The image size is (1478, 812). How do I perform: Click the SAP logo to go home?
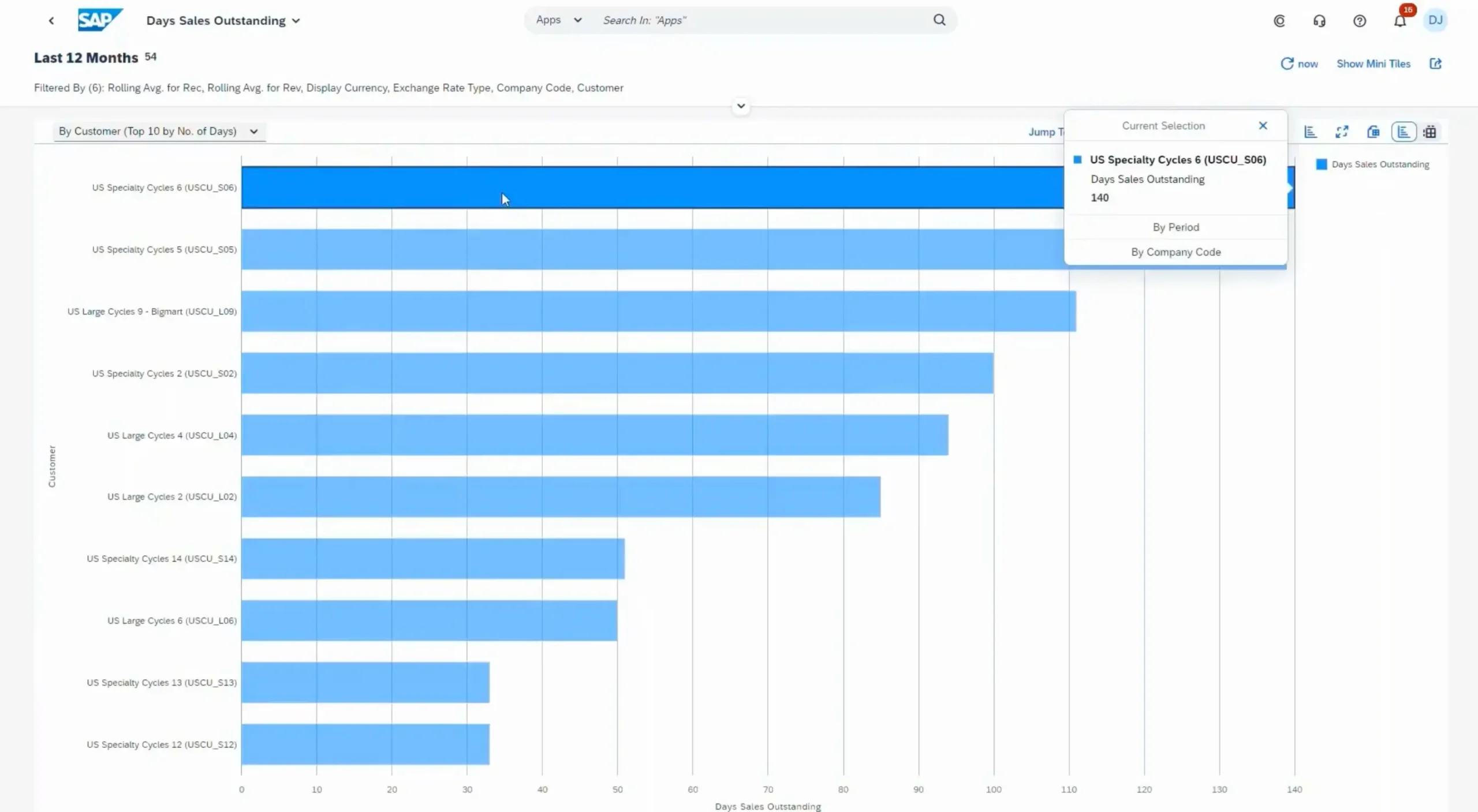pos(100,20)
